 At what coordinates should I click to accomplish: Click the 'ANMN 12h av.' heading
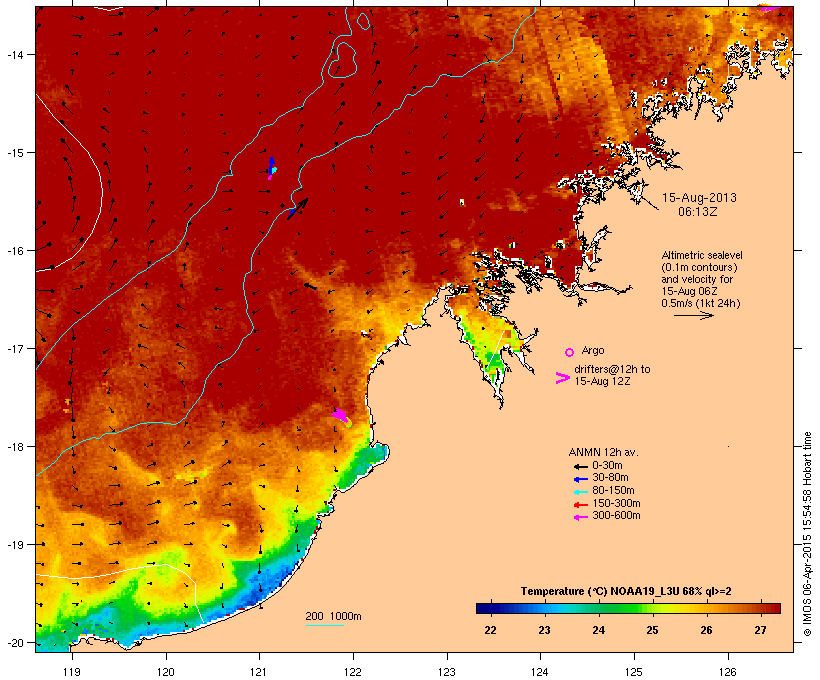click(603, 452)
